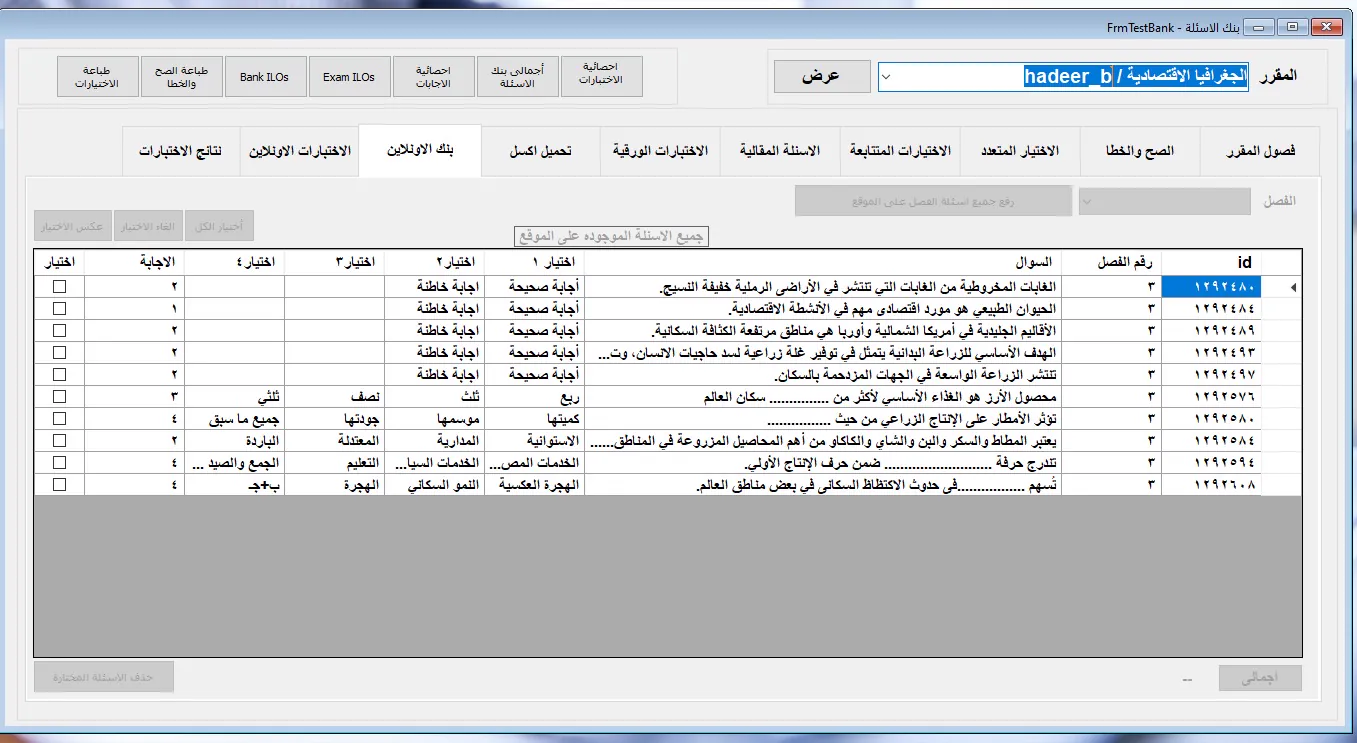Screen dimensions: 1357x743
Task: Click the عرض display button
Action: tap(822, 77)
